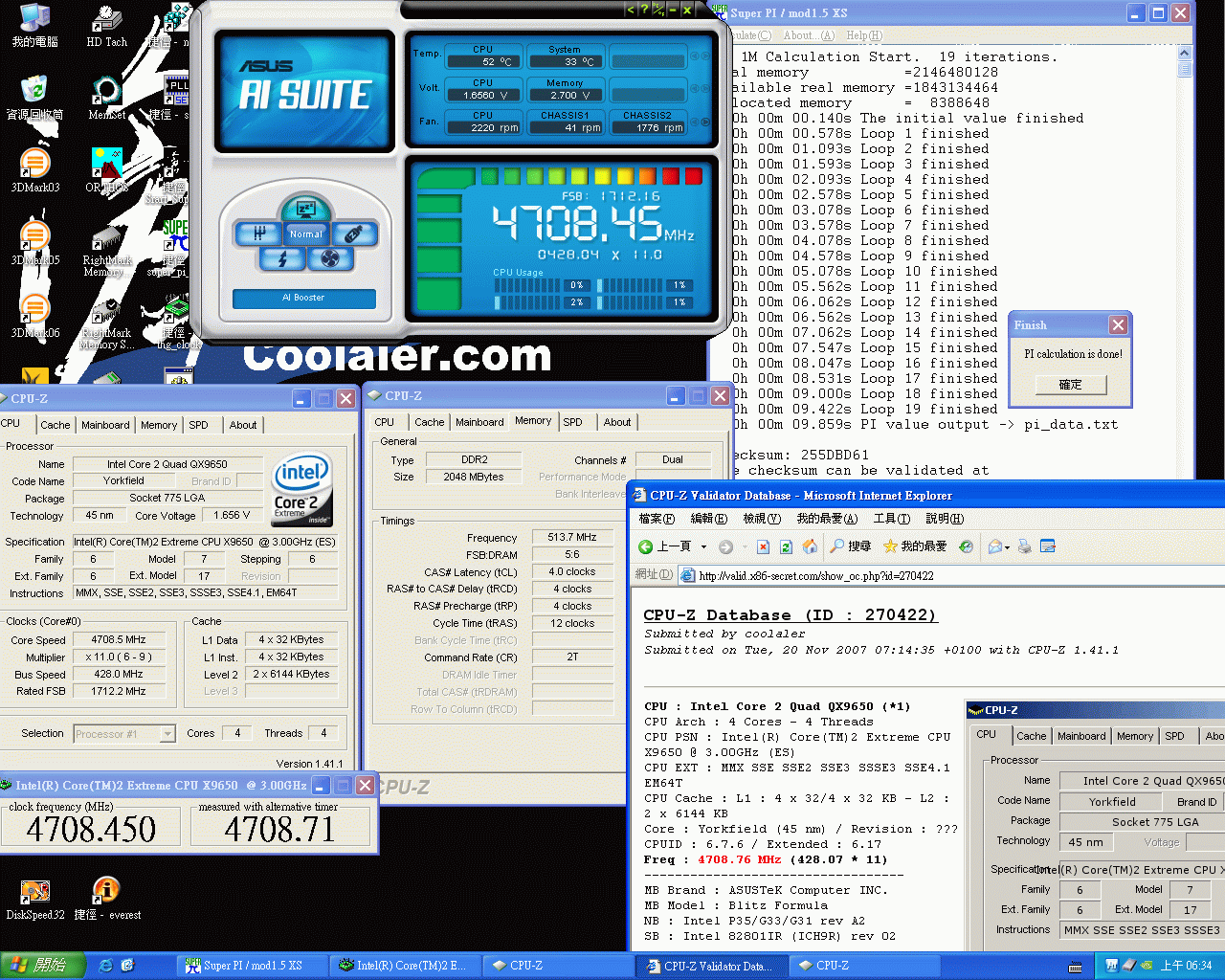Click the Fan row next-page arrow in AI Suite
The height and width of the screenshot is (980, 1225).
click(707, 122)
